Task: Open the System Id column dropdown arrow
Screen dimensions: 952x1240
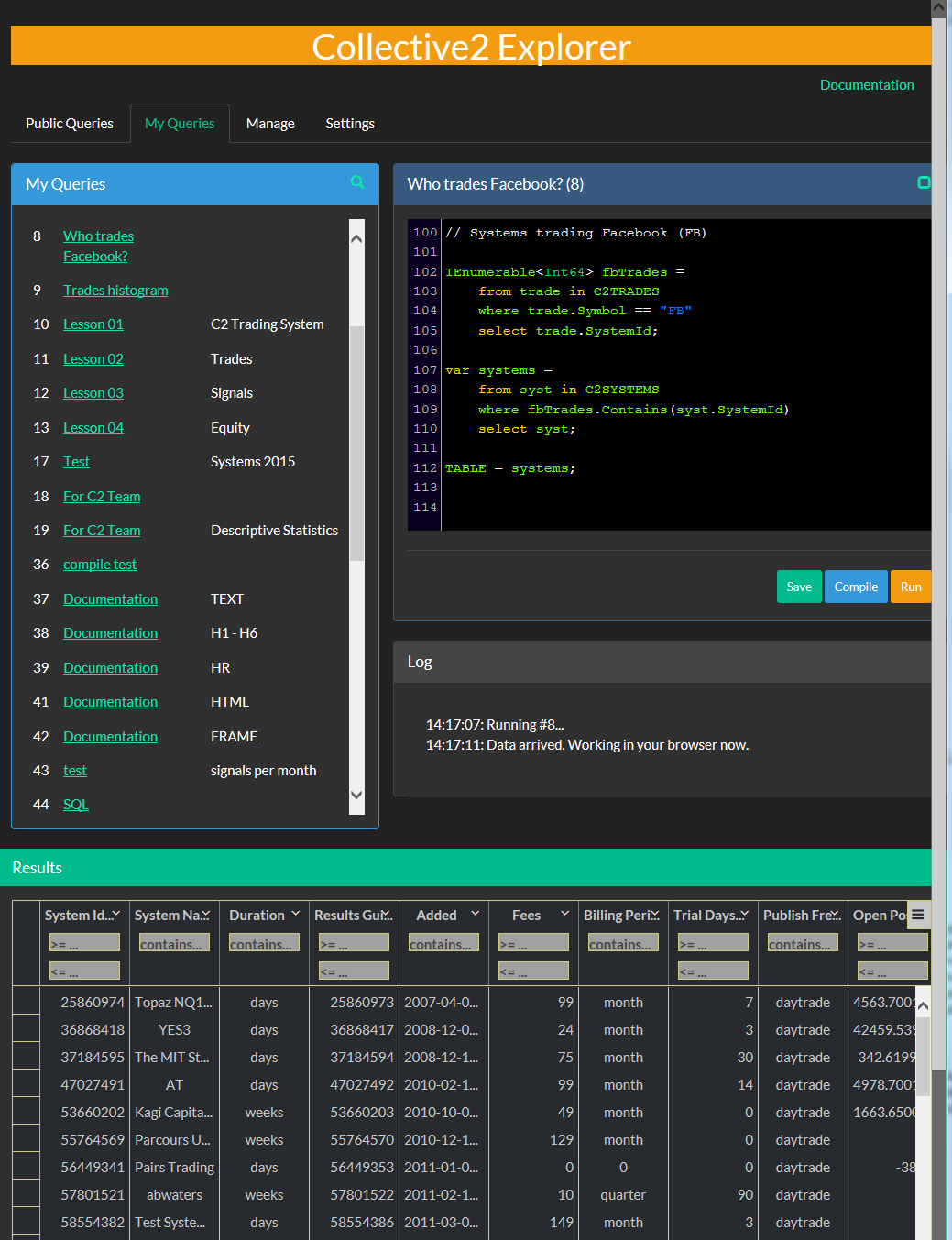Action: (x=116, y=915)
